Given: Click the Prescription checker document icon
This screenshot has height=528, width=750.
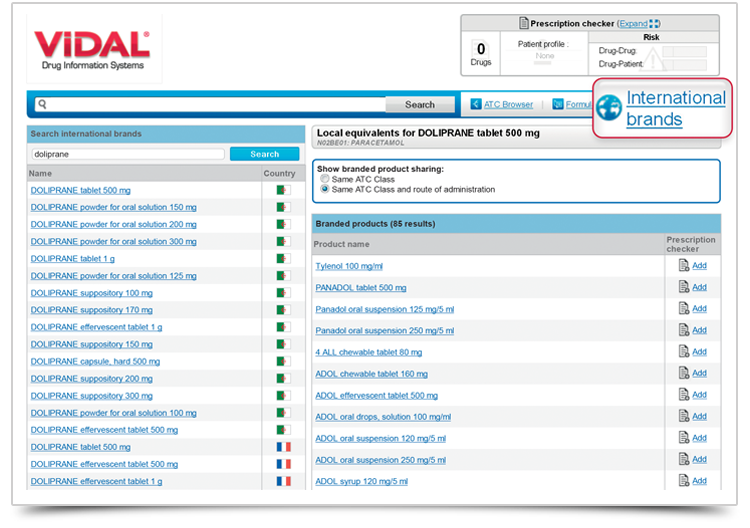Looking at the screenshot, I should click(524, 23).
